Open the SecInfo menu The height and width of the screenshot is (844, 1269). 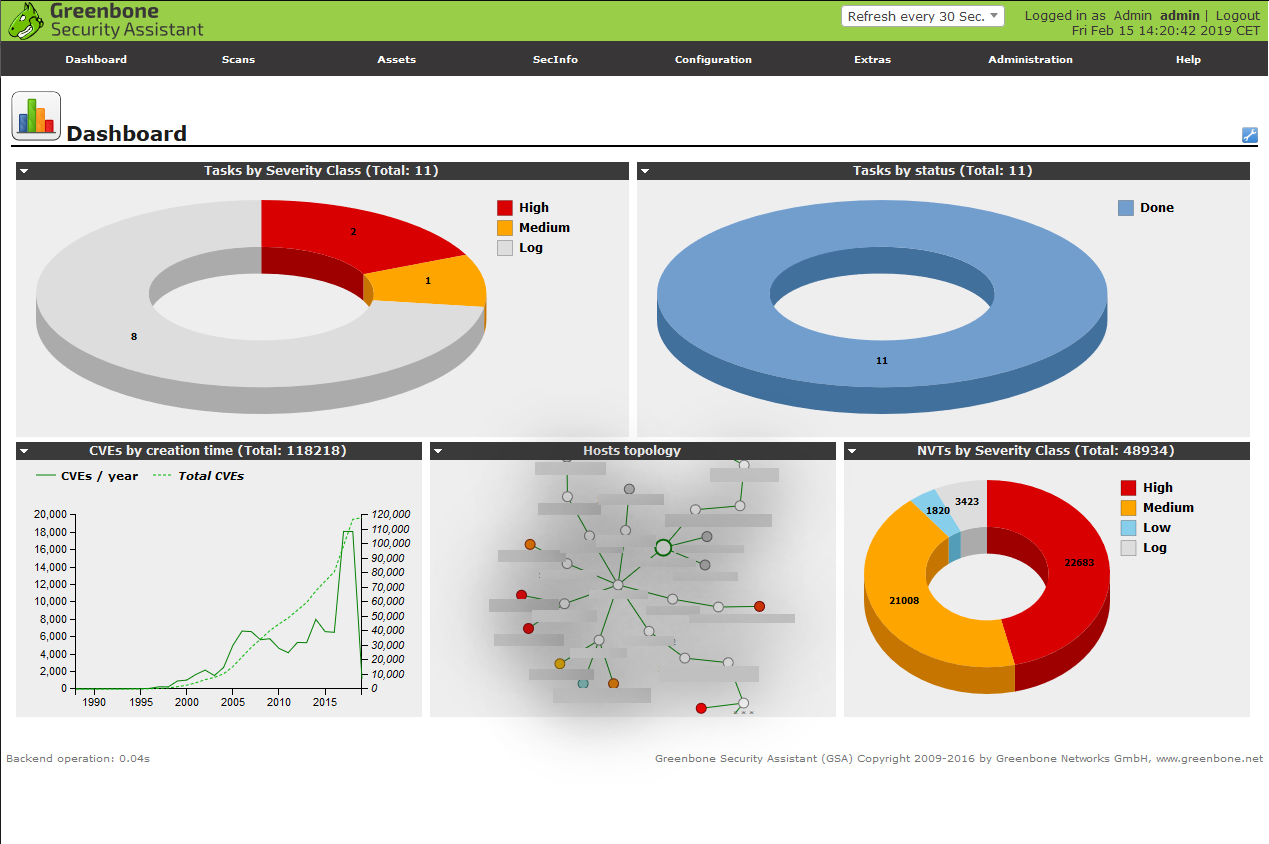555,59
